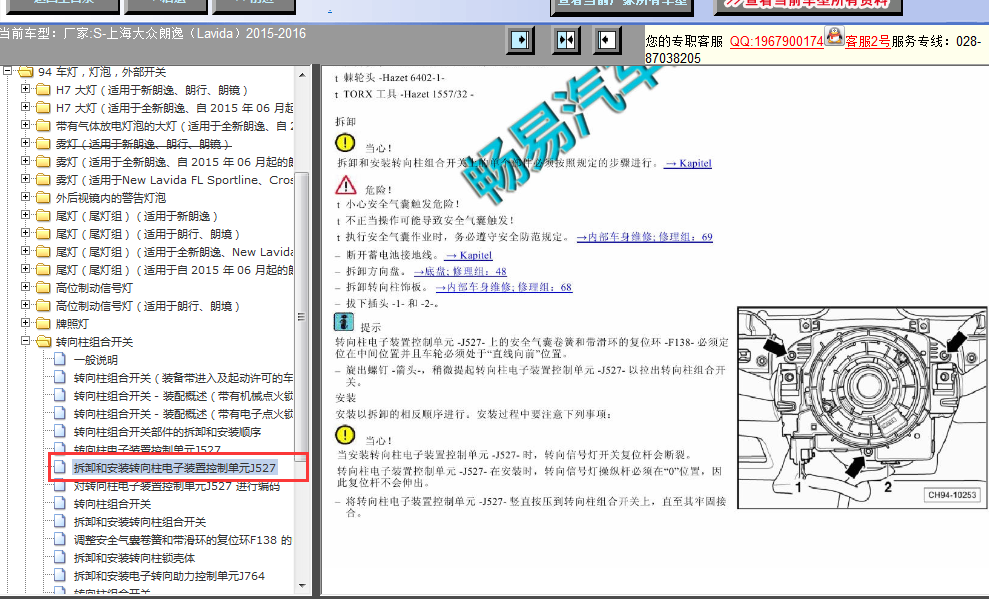Click the 客服2号 support link
The image size is (989, 599).
(868, 42)
